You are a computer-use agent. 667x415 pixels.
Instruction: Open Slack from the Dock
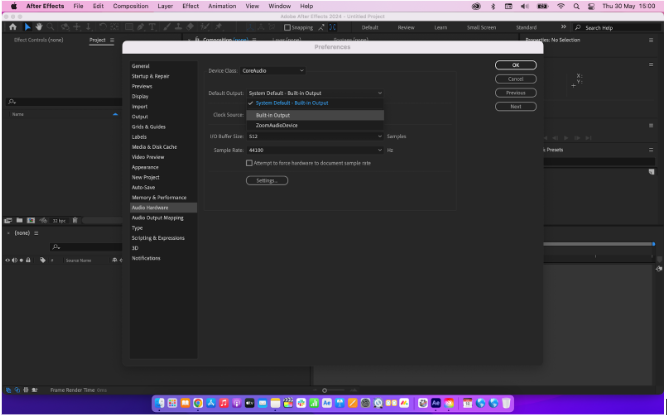click(301, 403)
